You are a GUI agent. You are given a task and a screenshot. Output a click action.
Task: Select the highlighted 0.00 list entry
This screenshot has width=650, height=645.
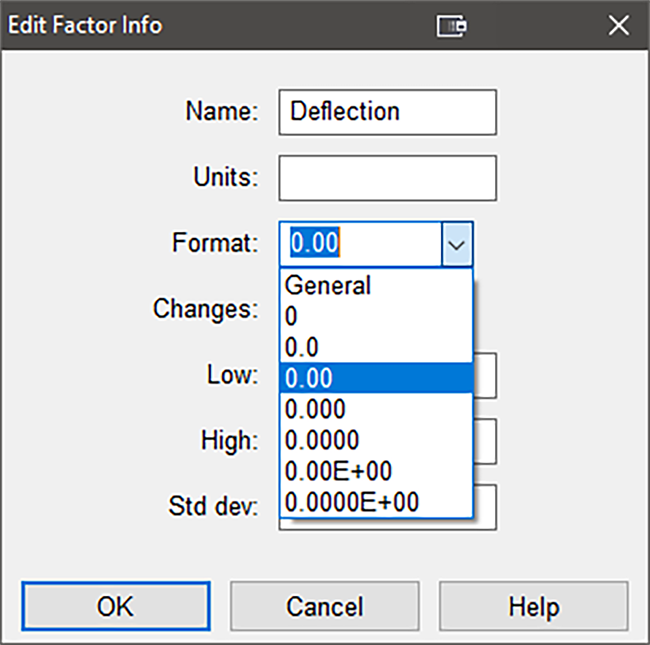[x=375, y=378]
